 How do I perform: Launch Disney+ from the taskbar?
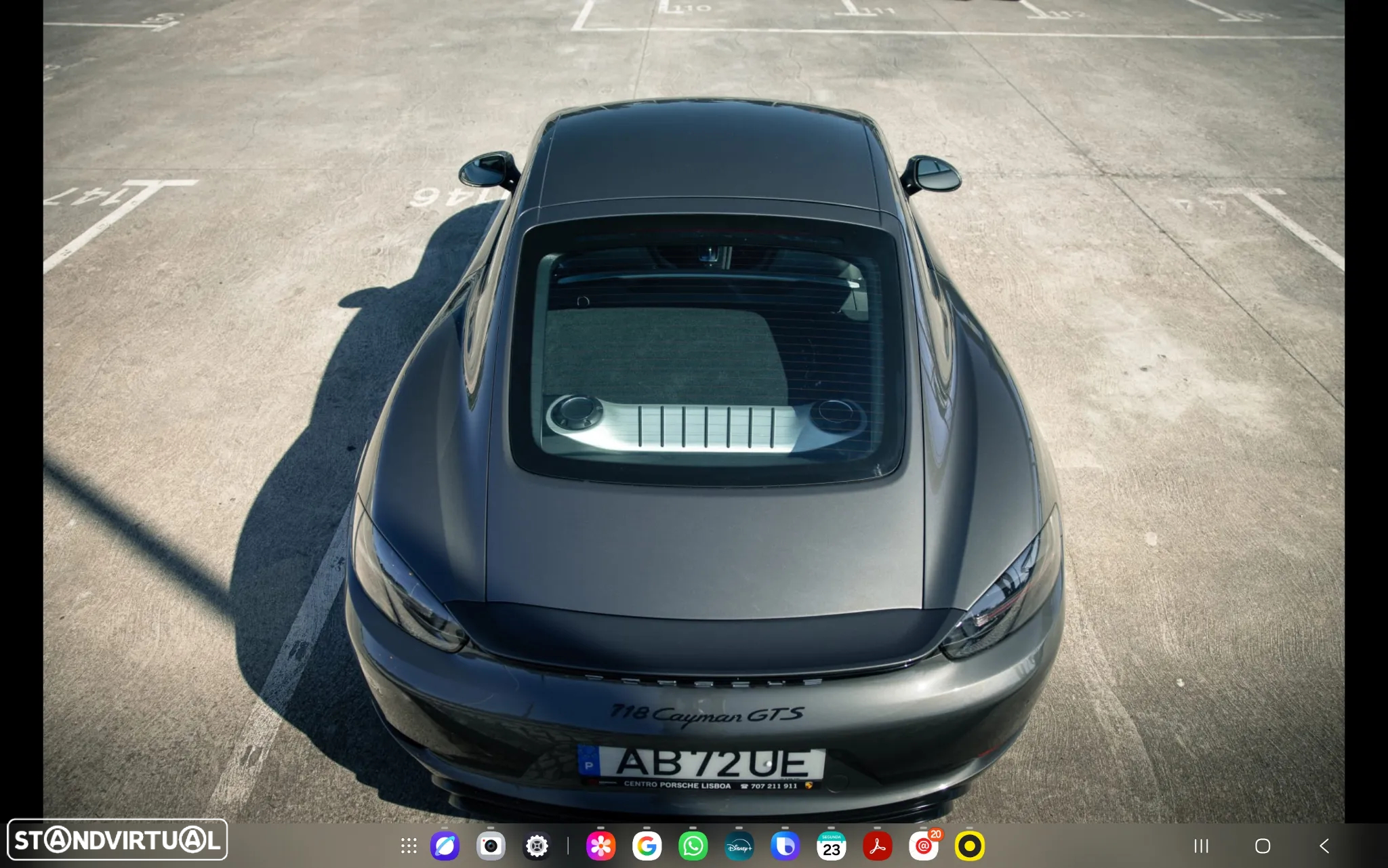tap(739, 846)
